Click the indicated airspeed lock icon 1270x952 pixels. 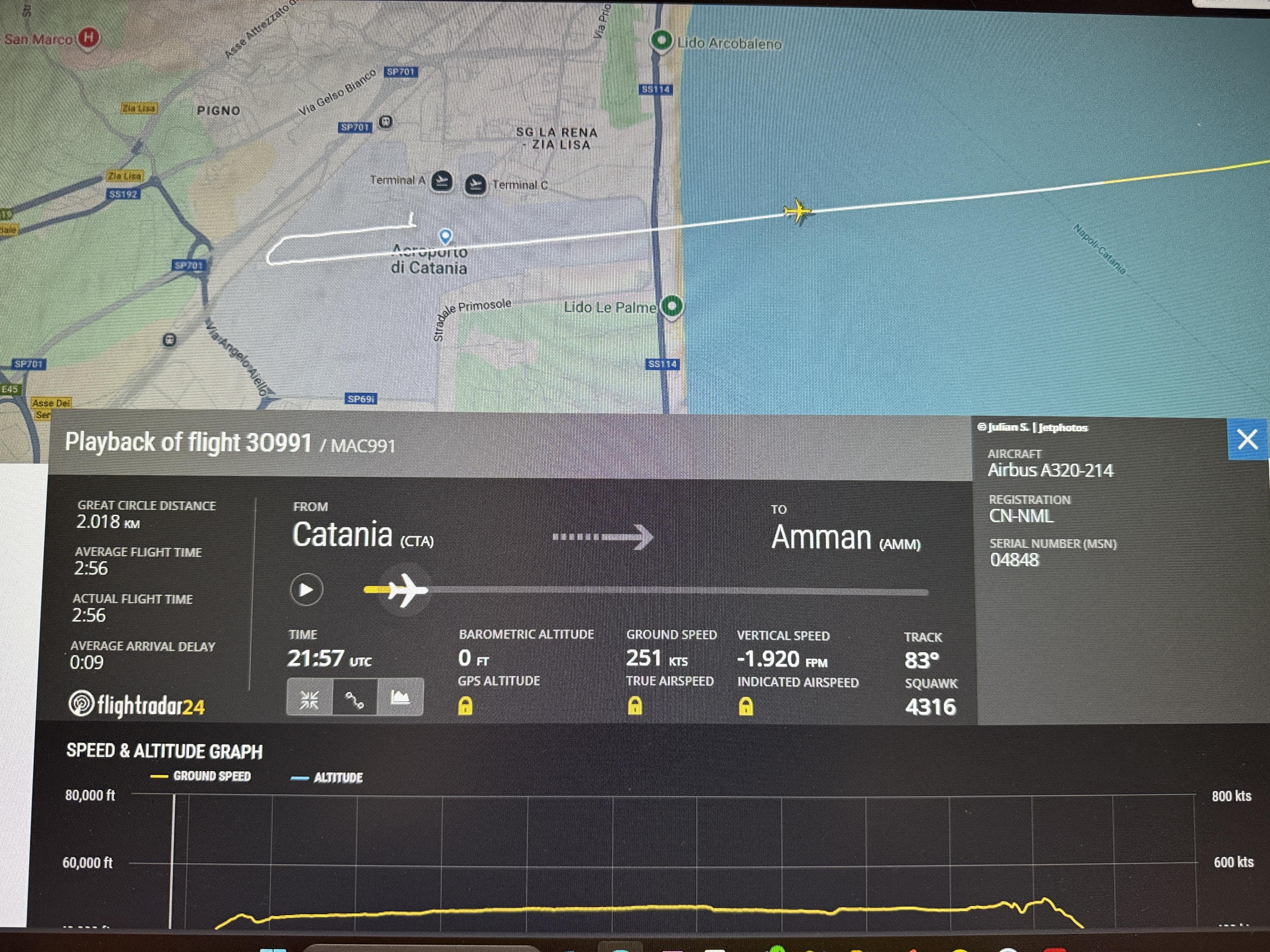(x=745, y=706)
